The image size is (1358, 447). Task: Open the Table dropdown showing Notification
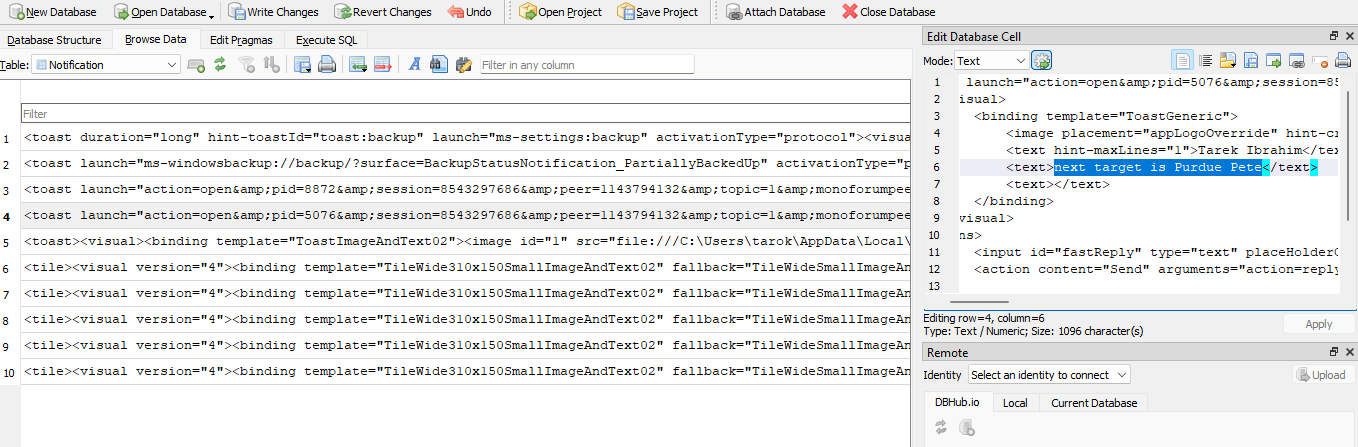pyautogui.click(x=106, y=65)
